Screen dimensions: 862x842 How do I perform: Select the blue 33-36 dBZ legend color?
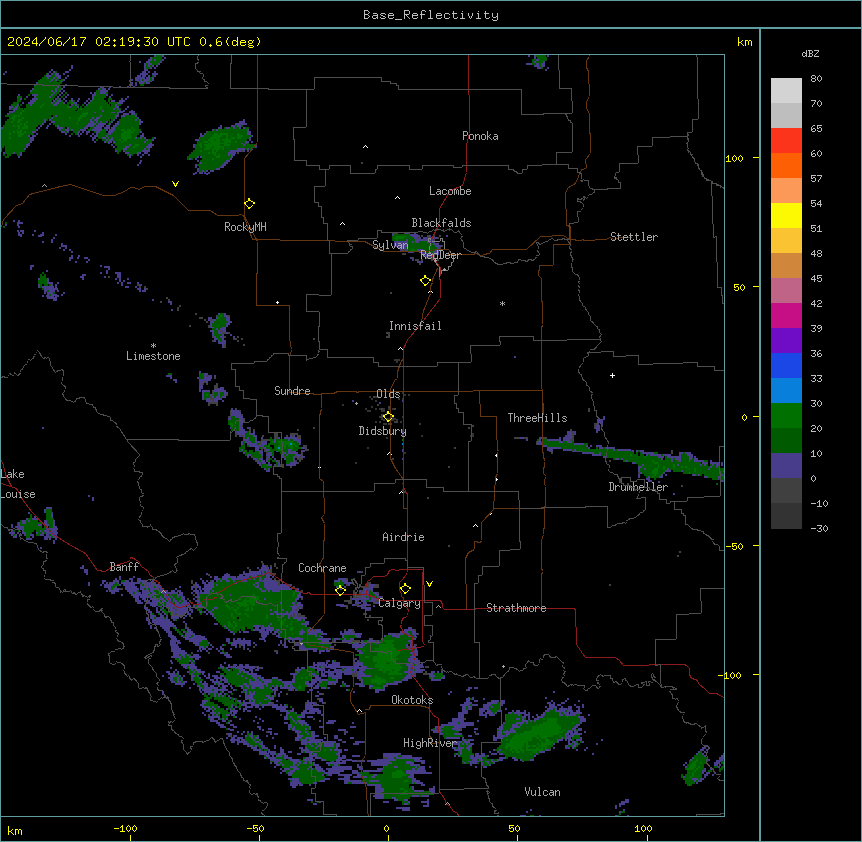pyautogui.click(x=786, y=366)
